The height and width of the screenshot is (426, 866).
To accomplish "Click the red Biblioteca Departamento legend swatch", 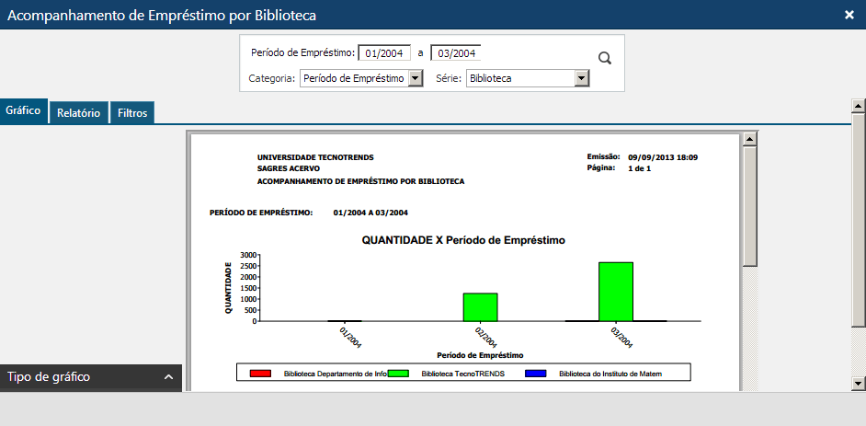I will click(260, 373).
